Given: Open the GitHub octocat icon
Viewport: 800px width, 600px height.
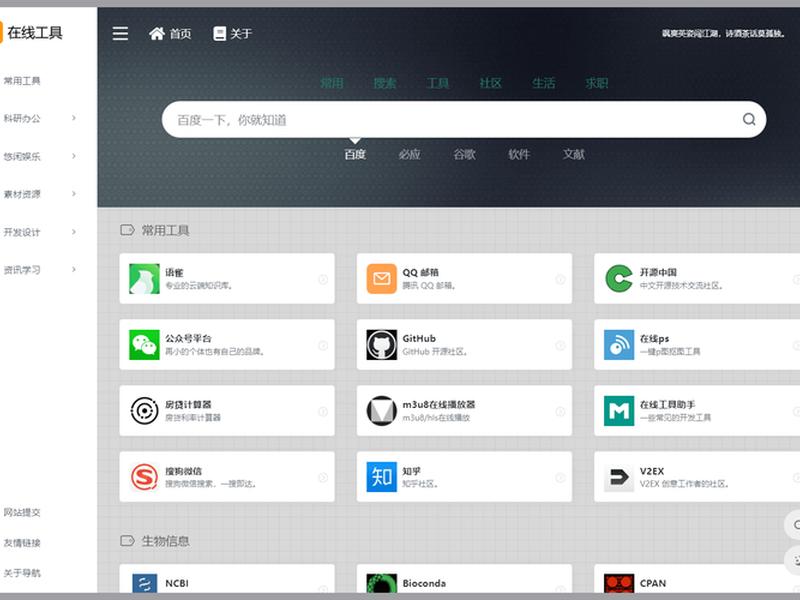Looking at the screenshot, I should pyautogui.click(x=382, y=345).
